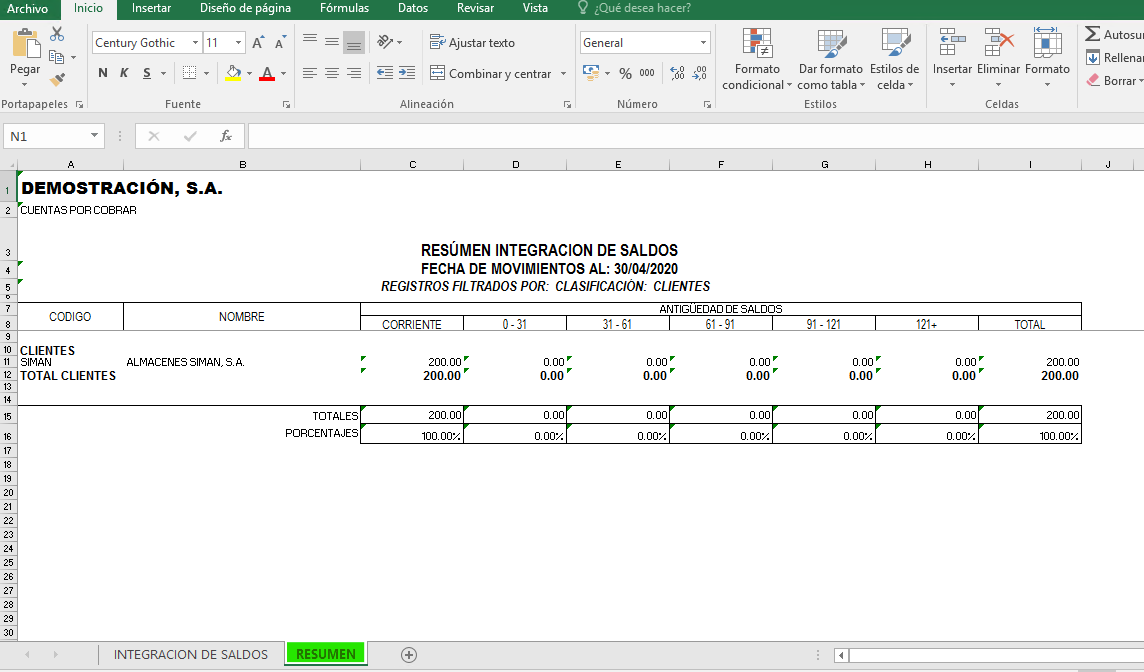Switch to the Fórmulas ribbon tab

pos(344,8)
